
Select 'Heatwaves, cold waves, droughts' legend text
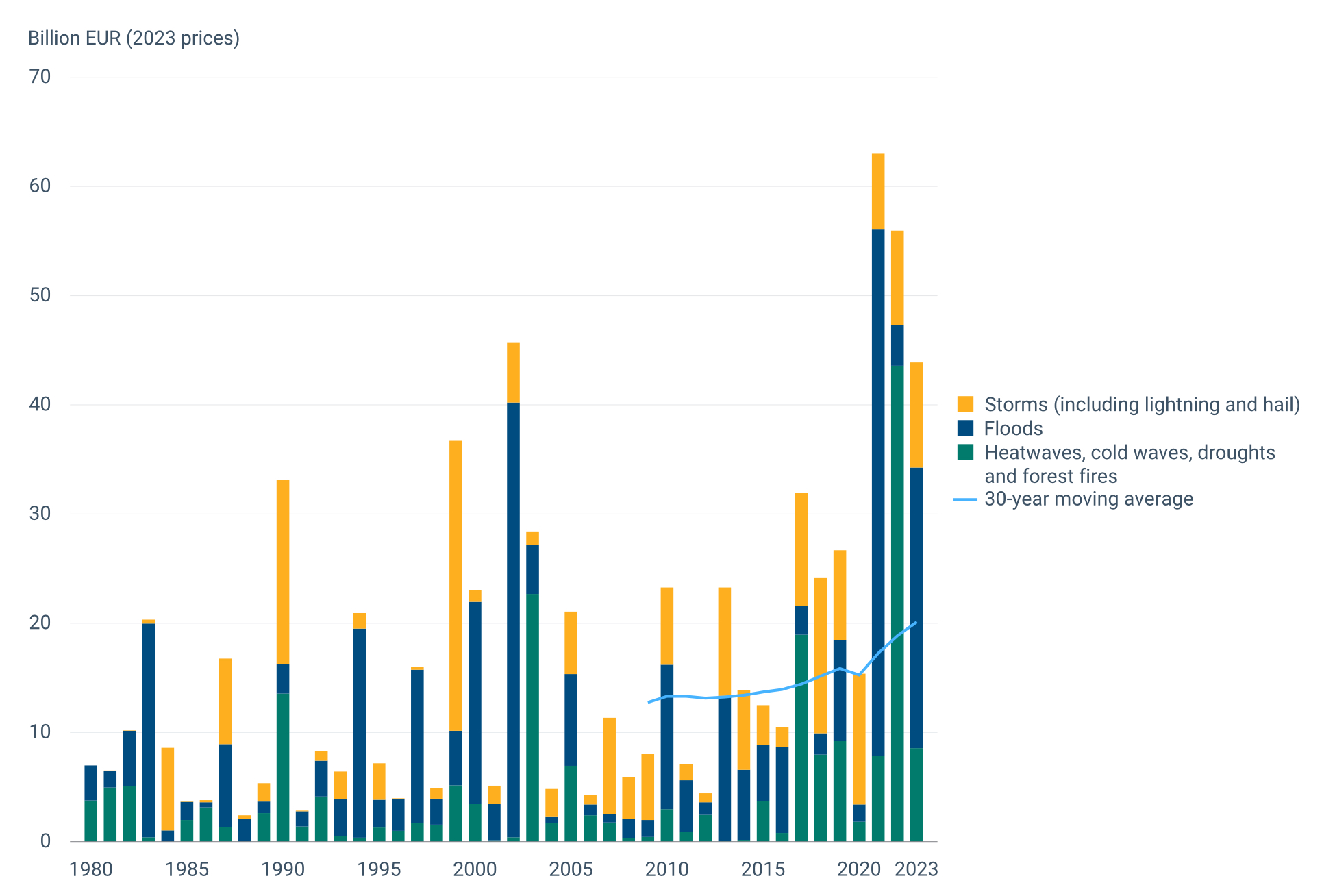click(x=1130, y=453)
